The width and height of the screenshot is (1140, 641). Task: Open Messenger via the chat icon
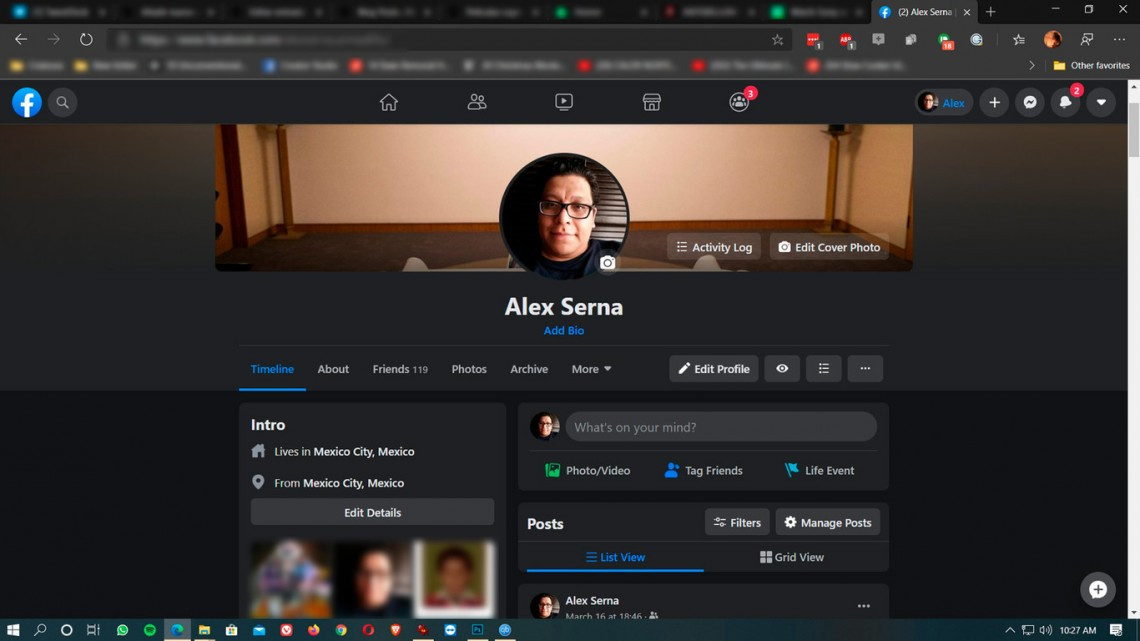[x=1029, y=102]
